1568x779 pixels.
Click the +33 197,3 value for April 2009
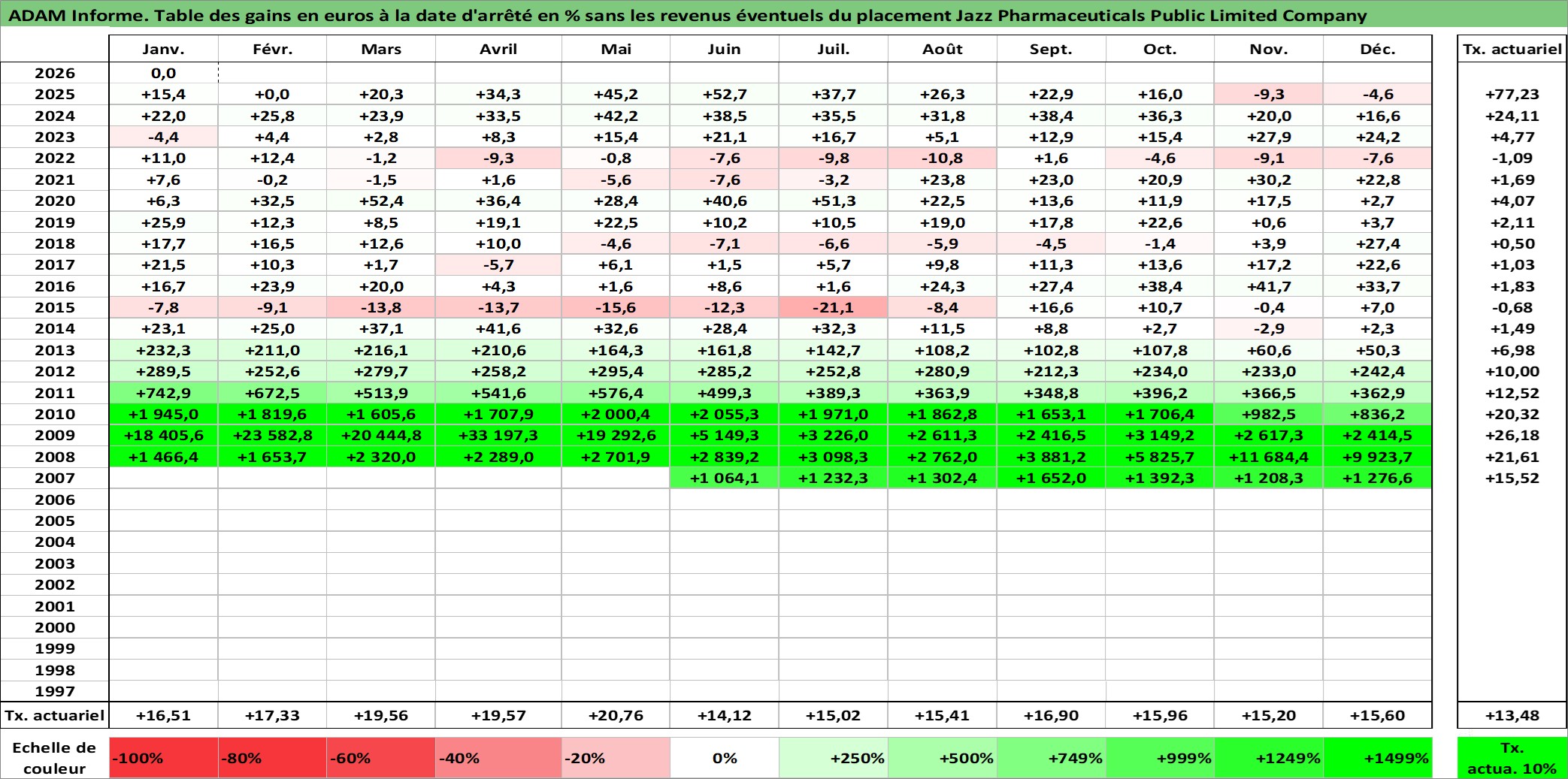point(498,435)
